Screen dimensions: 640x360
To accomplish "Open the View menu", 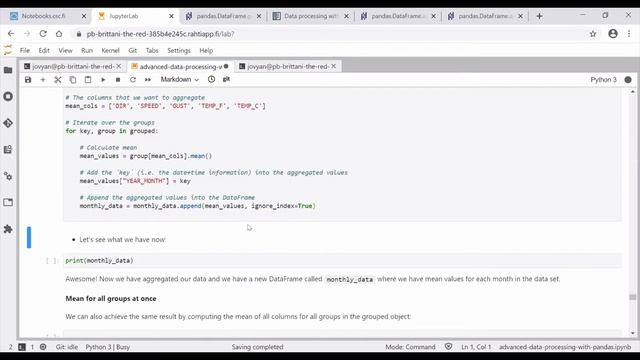I will click(x=65, y=51).
